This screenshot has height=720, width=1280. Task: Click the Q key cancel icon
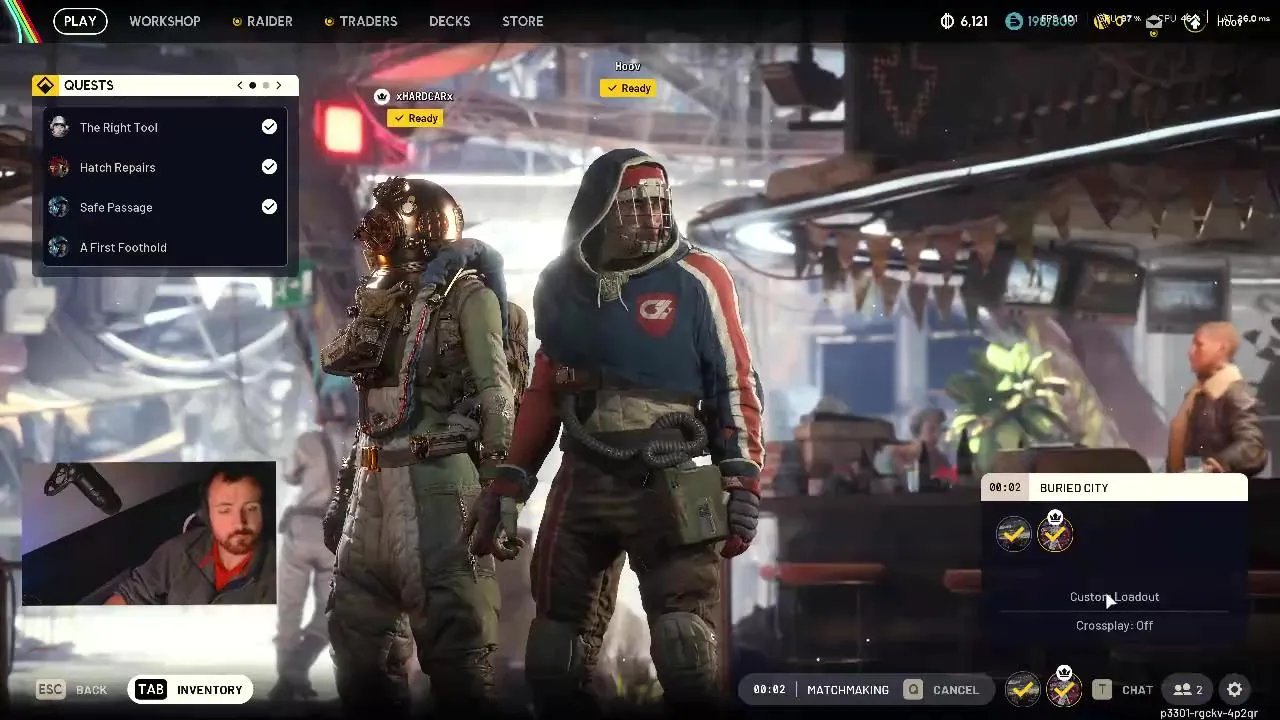point(912,690)
